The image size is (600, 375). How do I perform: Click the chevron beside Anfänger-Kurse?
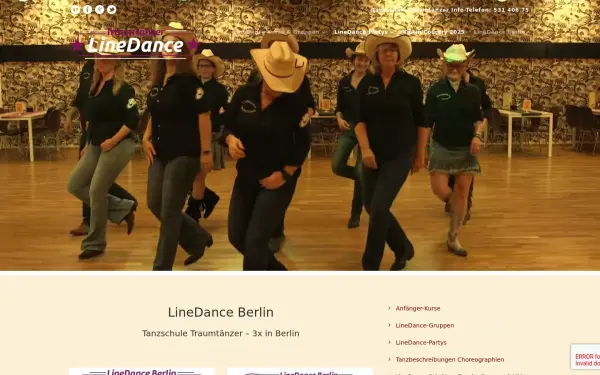pos(390,308)
